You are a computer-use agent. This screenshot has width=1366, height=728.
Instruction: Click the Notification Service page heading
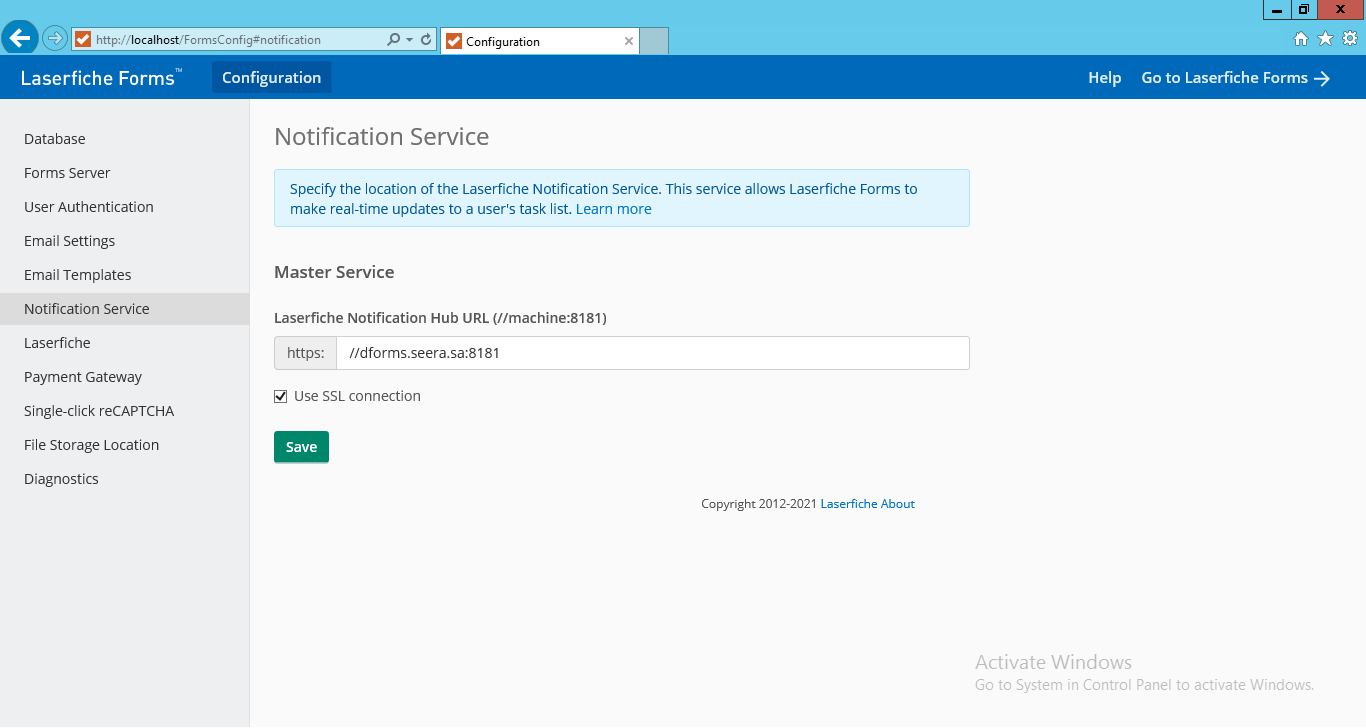382,137
